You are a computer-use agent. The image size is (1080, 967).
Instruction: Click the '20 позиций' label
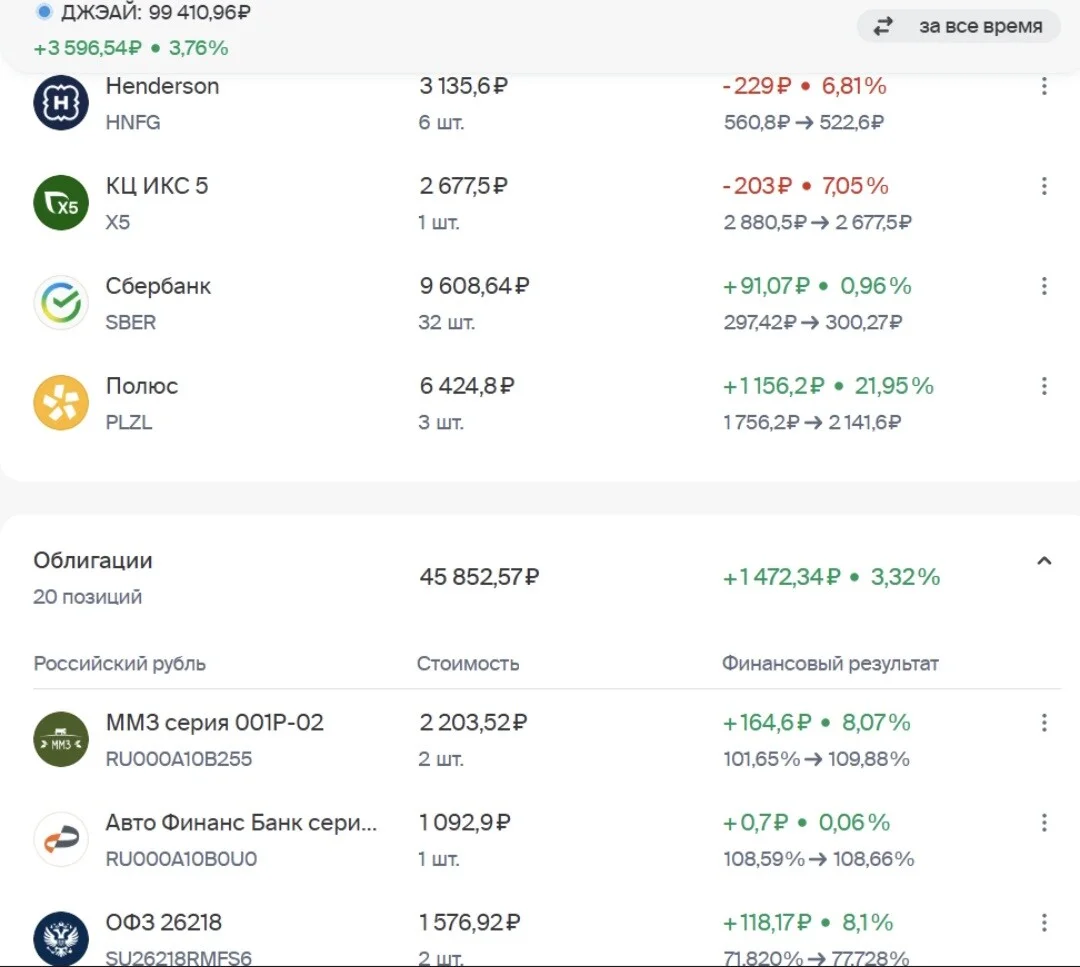(x=87, y=596)
